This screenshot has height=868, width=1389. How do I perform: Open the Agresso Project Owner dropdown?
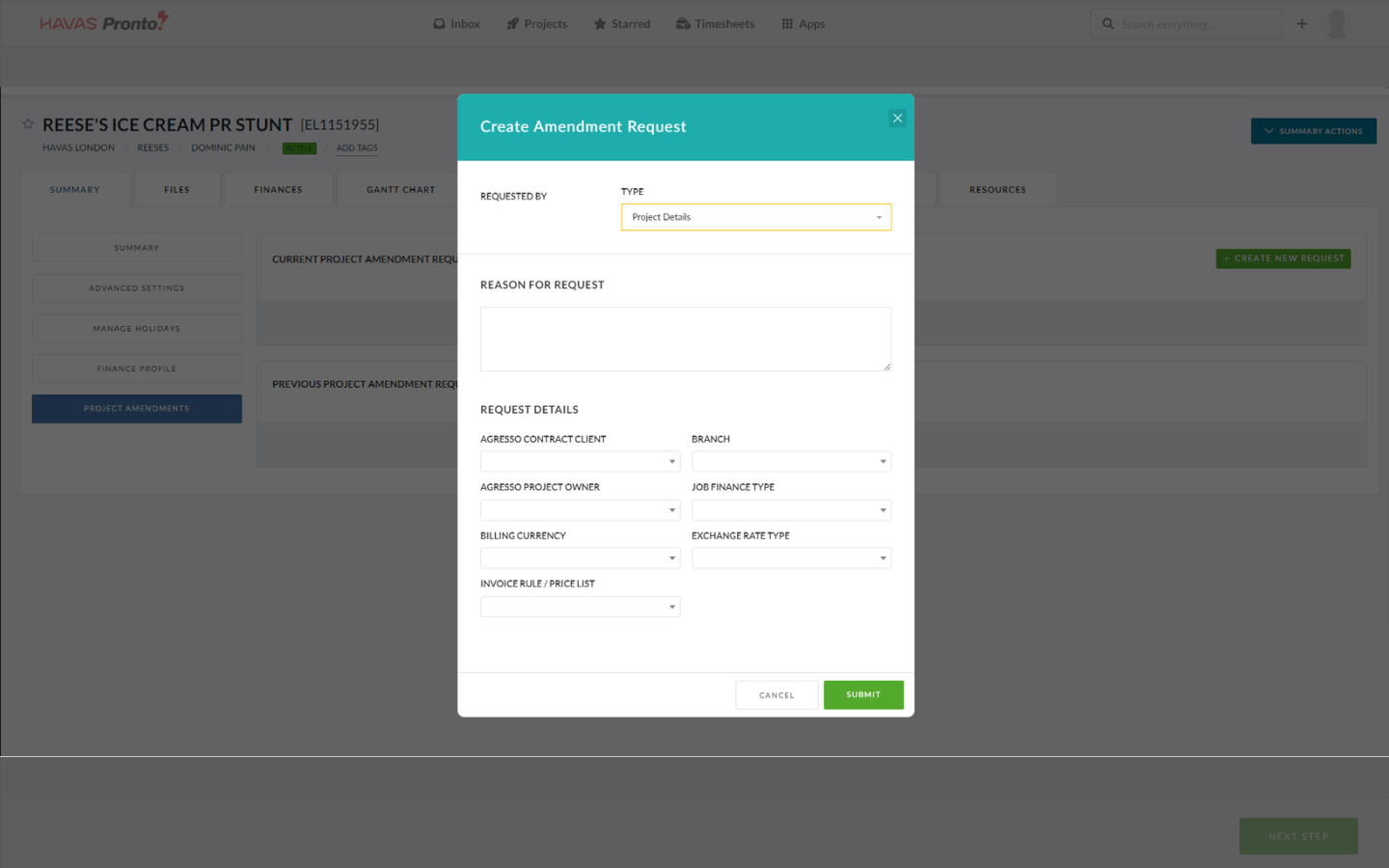(580, 509)
